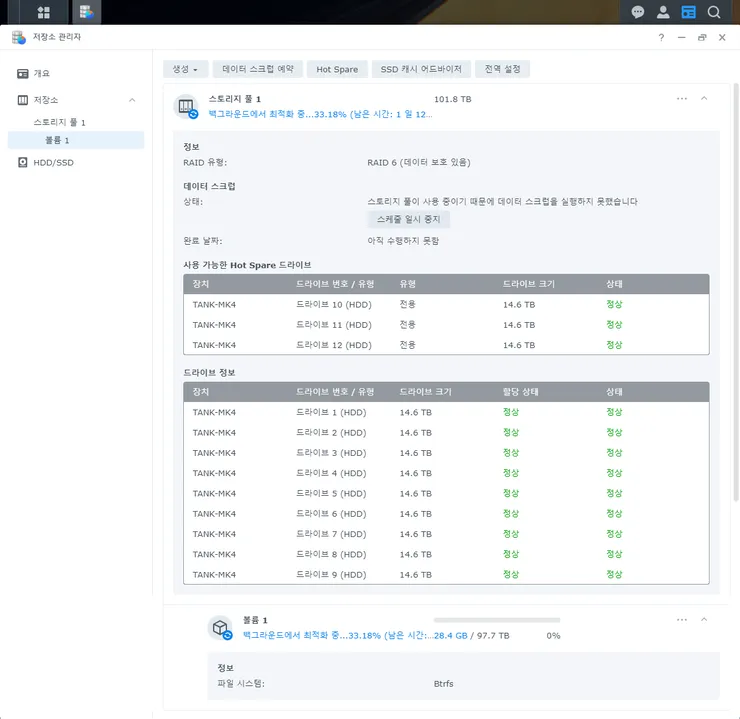Screen dimensions: 740x719
Task: Click the 유형 header in Hot Spare table
Action: pyautogui.click(x=408, y=284)
